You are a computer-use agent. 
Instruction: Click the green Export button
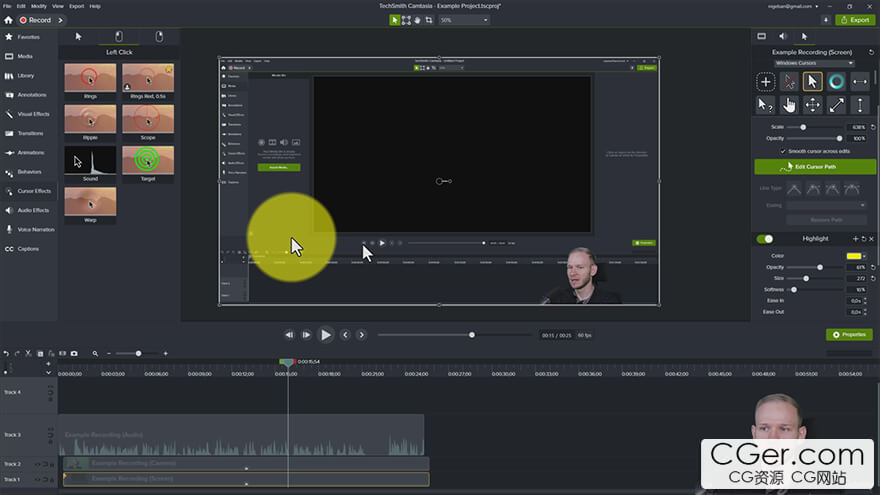coord(855,20)
